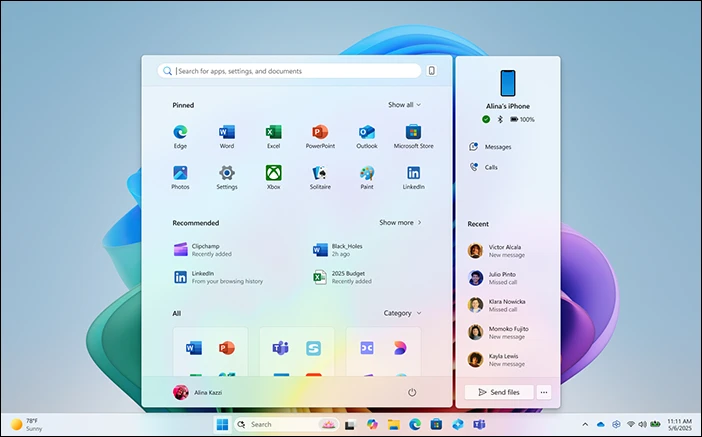
Task: Open the Clipchamp icon in third category group
Action: [x=367, y=348]
